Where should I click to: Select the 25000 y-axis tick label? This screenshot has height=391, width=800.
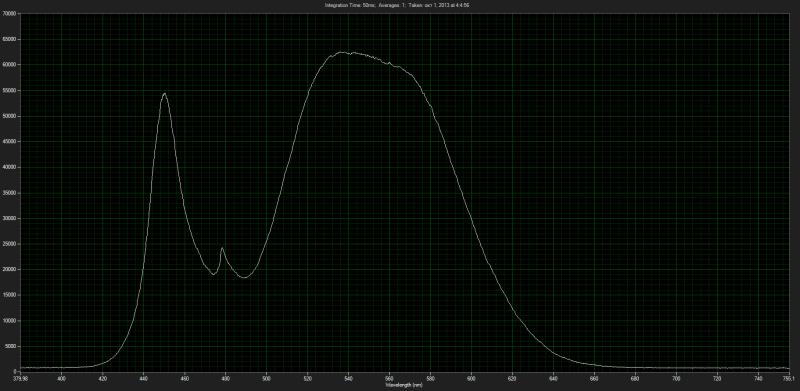click(x=10, y=244)
